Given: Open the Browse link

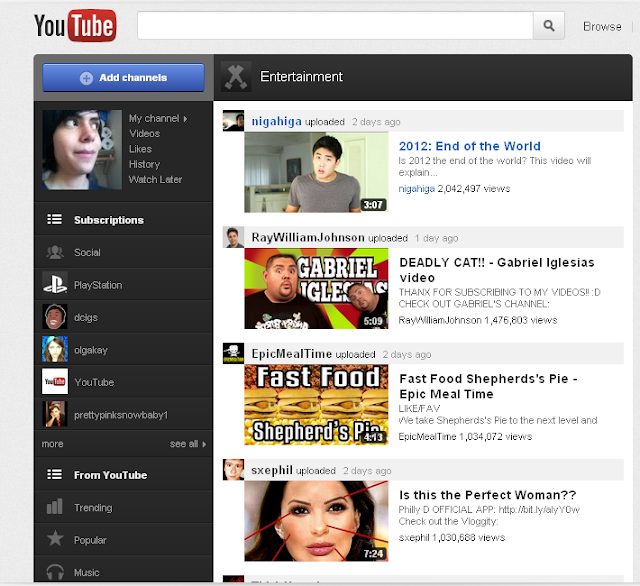Looking at the screenshot, I should coord(602,27).
